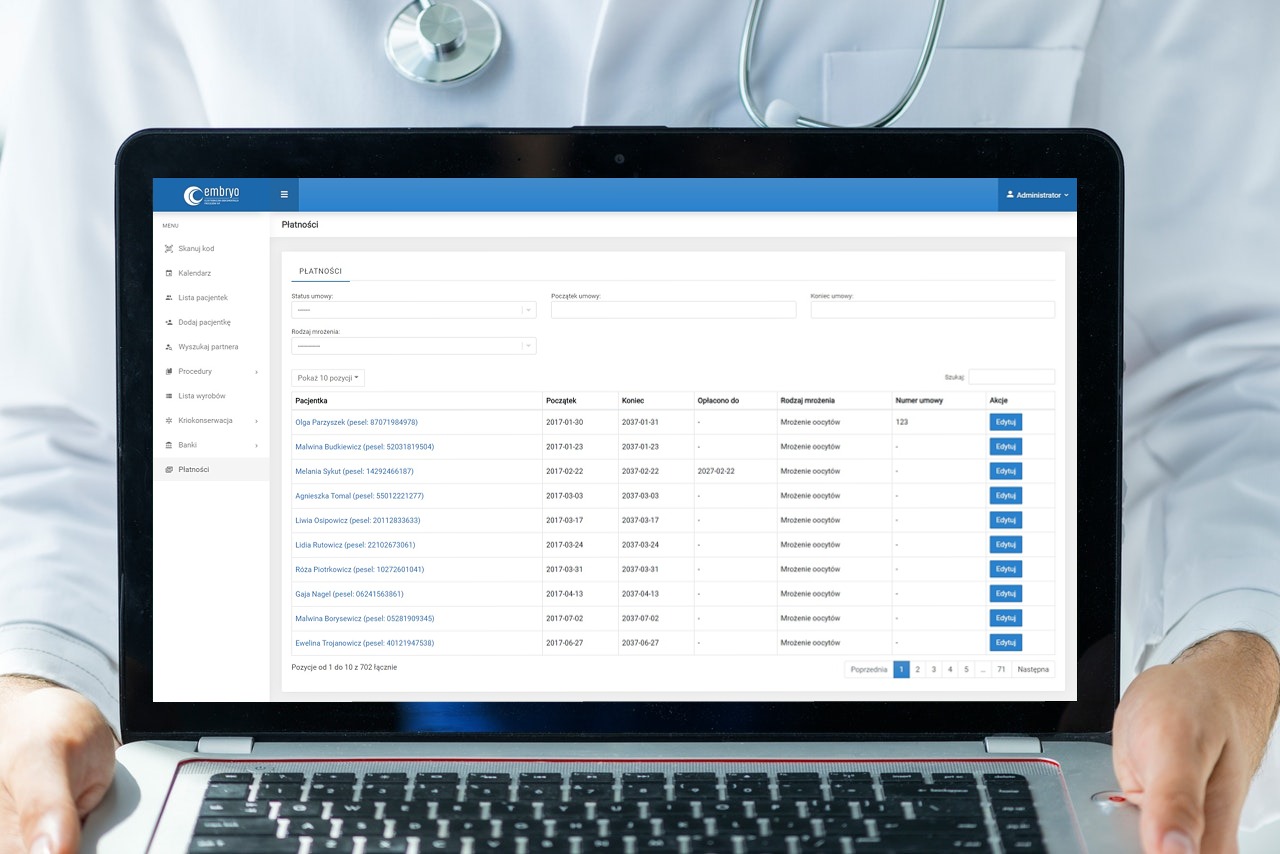The image size is (1280, 854).
Task: Expand the Kriokonserwacja submenu
Action: click(210, 421)
